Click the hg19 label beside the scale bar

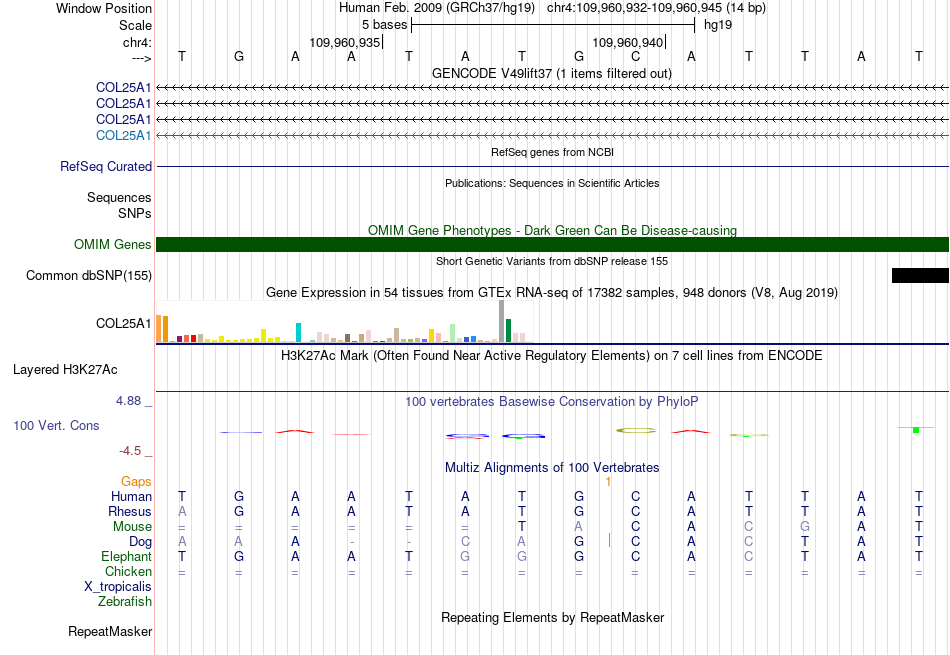click(718, 25)
